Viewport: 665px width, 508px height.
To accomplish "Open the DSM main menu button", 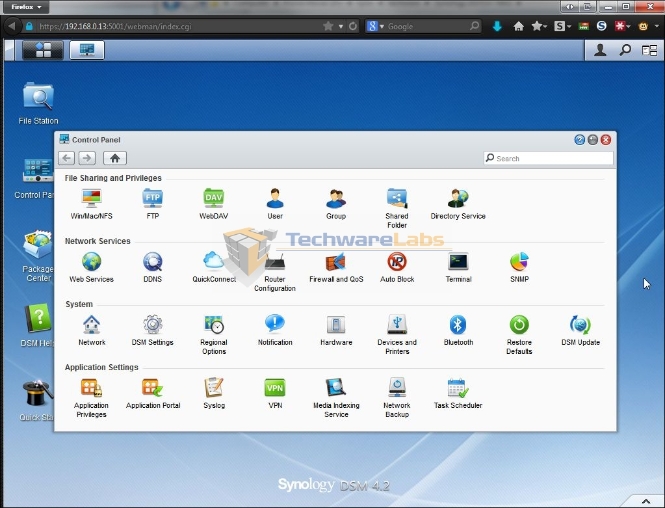I will coord(43,50).
